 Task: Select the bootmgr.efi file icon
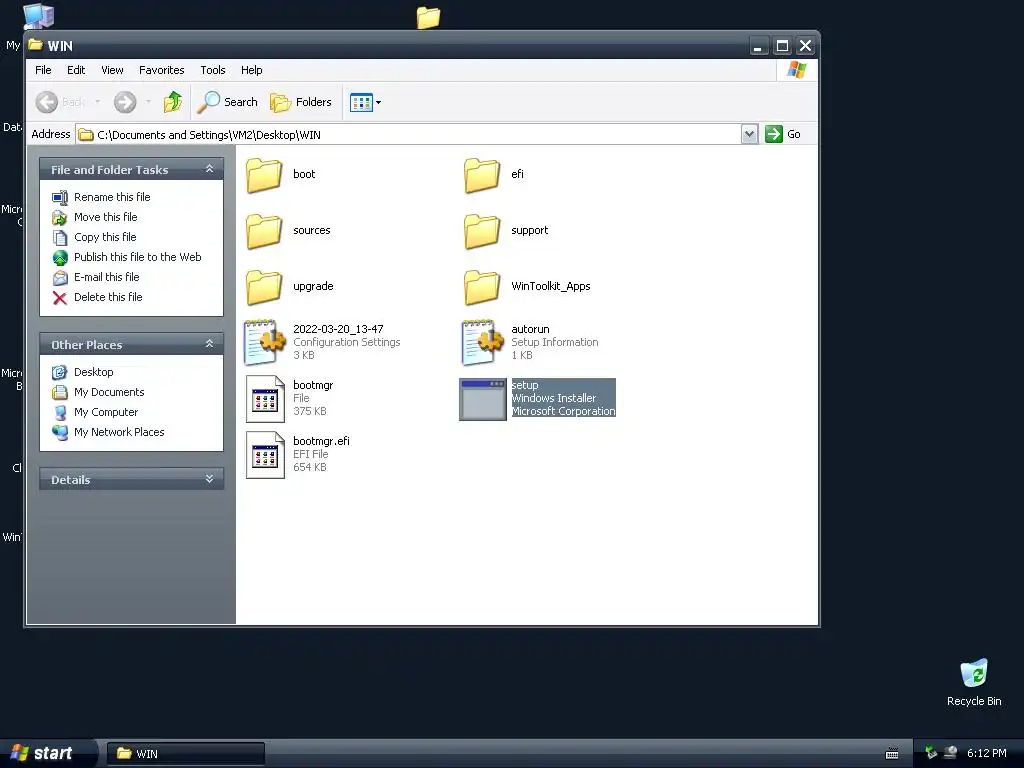[x=265, y=455]
